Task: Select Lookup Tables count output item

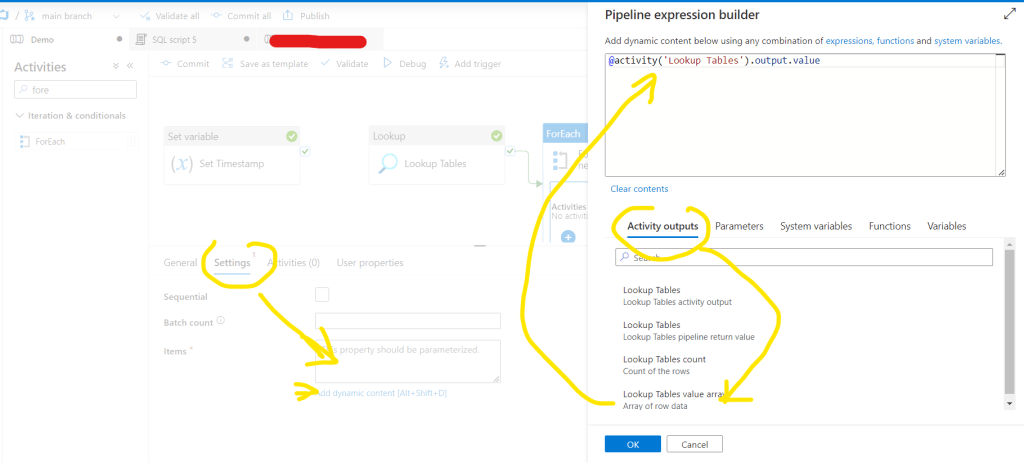Action: click(x=664, y=364)
